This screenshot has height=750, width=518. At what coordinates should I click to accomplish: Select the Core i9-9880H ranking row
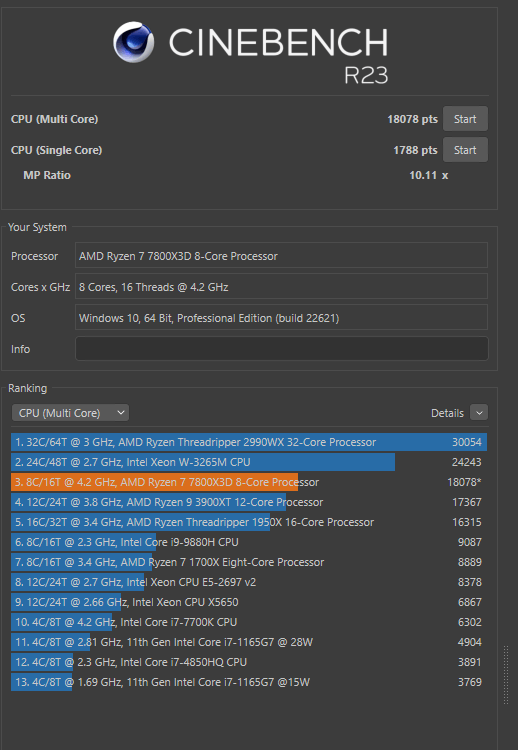249,542
